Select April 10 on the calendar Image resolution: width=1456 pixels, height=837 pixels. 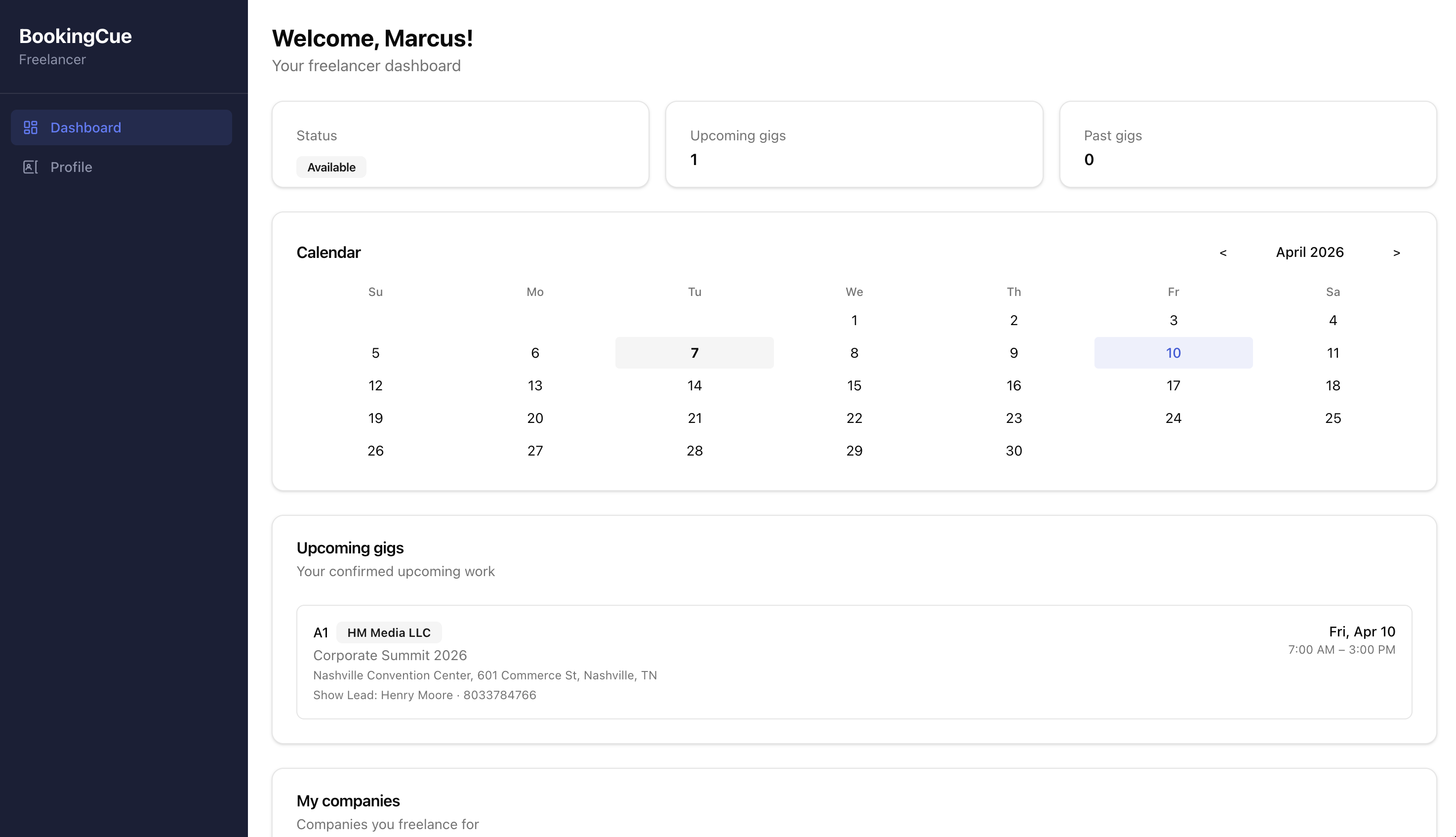(1173, 352)
